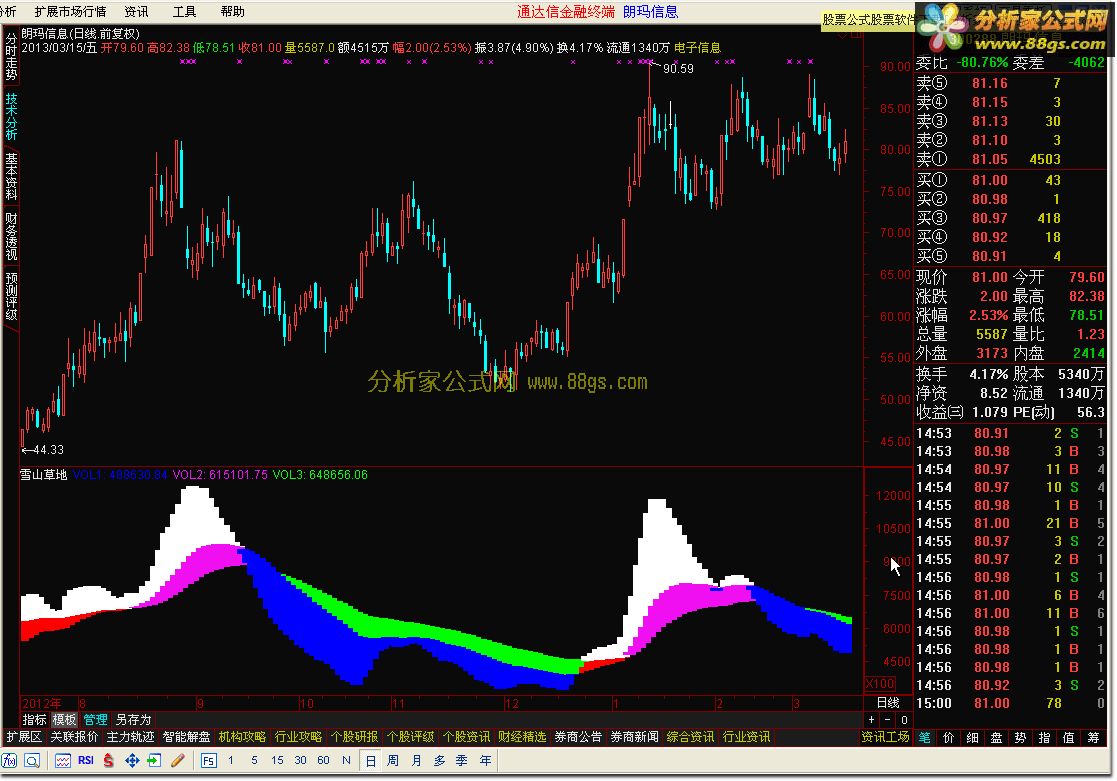The width and height of the screenshot is (1117, 781).
Task: Select the multi-day (多) period toggle
Action: 440,760
